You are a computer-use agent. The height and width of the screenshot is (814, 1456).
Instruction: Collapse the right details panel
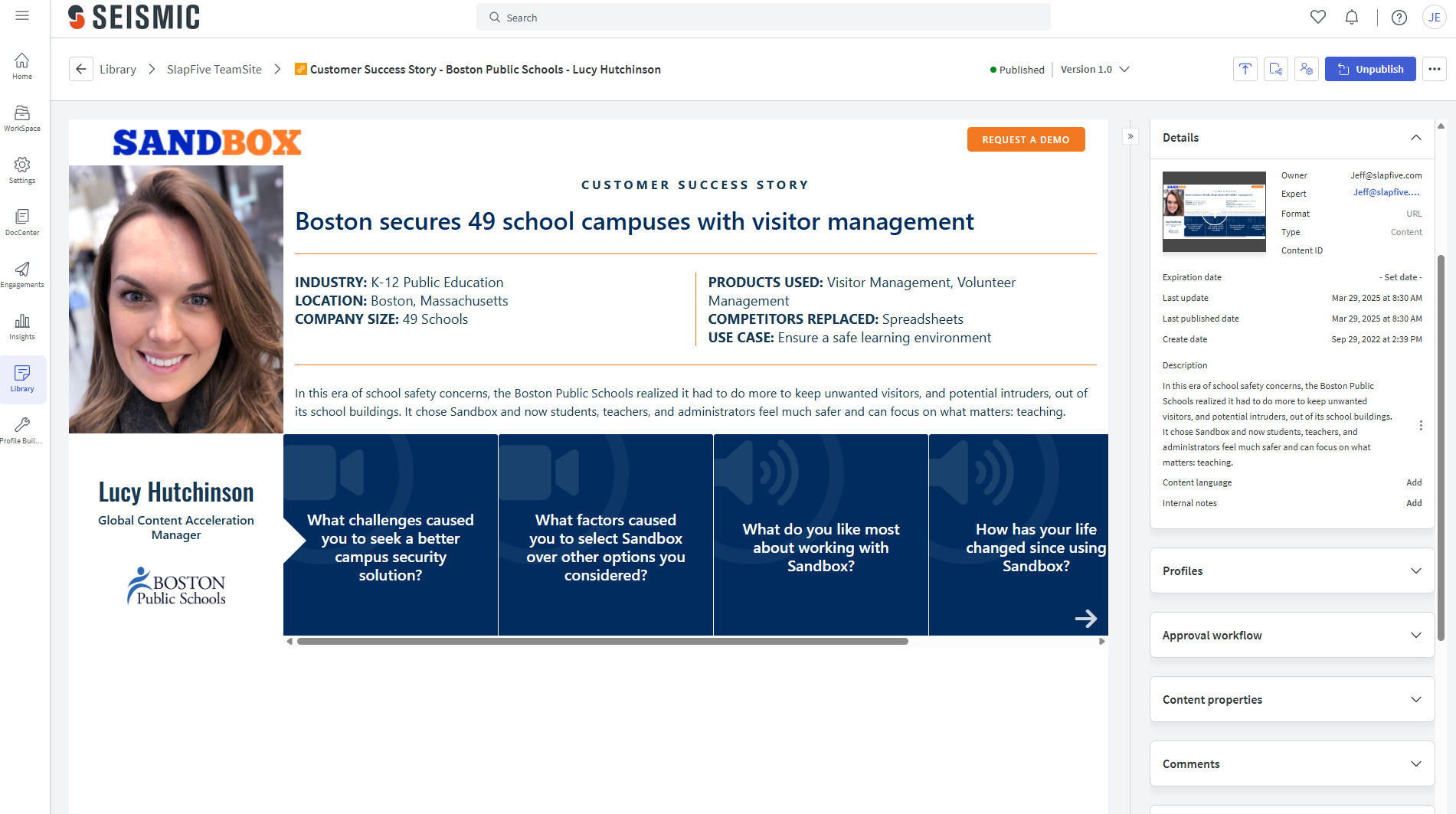[x=1130, y=136]
